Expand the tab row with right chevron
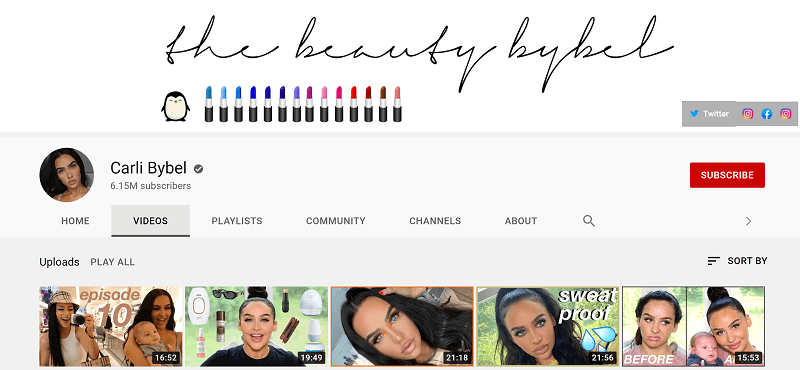Screen dimensions: 800x370 pos(748,221)
